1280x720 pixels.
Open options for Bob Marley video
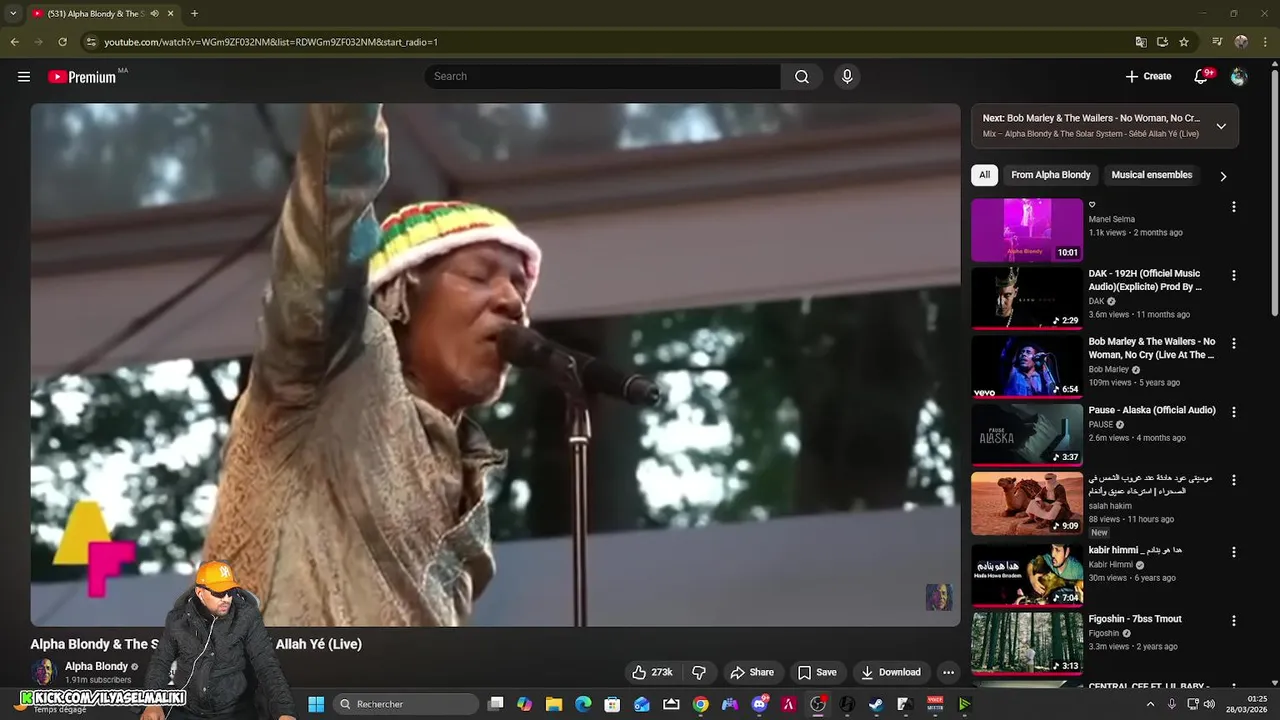coord(1233,343)
